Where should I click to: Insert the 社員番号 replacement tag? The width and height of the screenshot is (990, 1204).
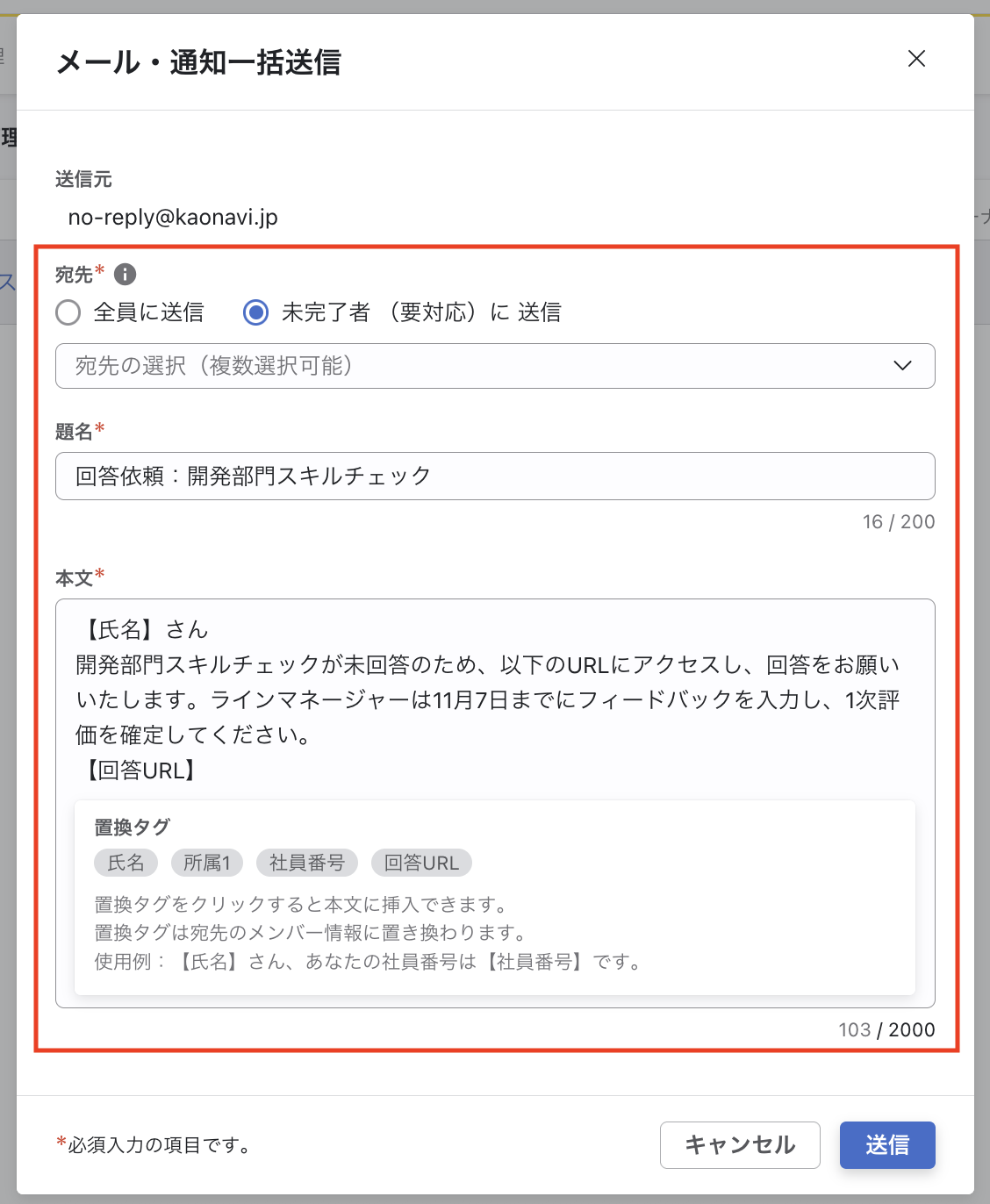pyautogui.click(x=307, y=863)
